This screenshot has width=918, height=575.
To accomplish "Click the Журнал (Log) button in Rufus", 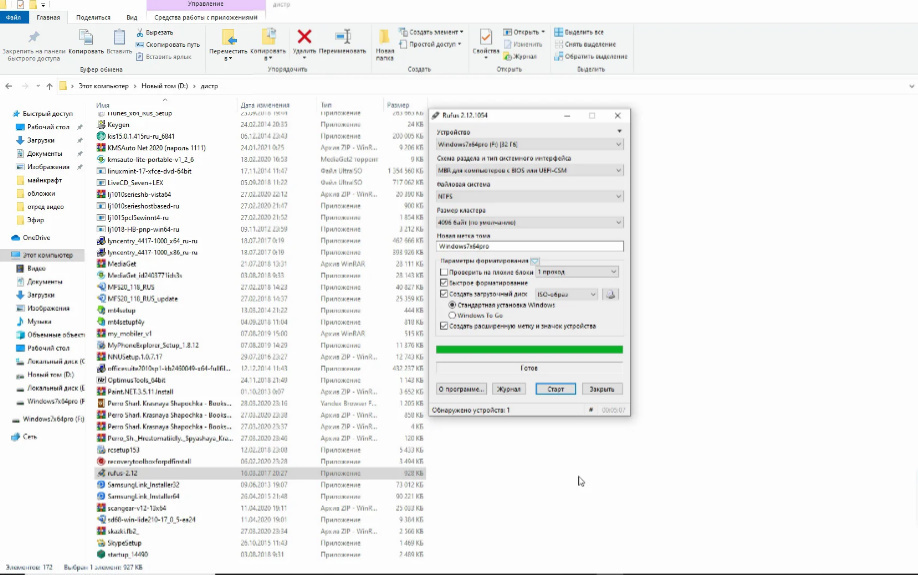I will [510, 389].
